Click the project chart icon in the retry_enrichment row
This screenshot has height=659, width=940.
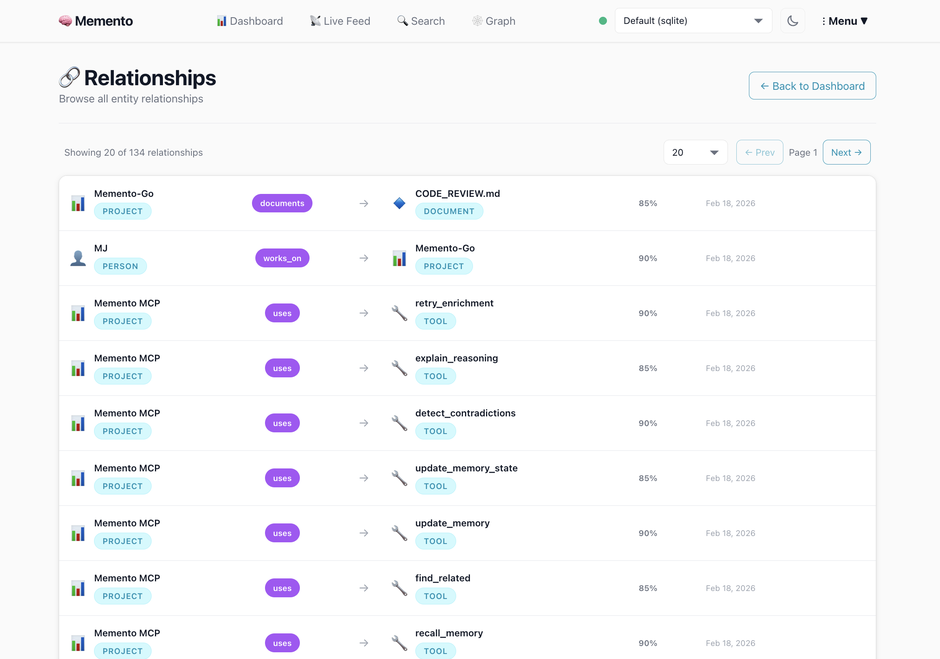click(78, 313)
